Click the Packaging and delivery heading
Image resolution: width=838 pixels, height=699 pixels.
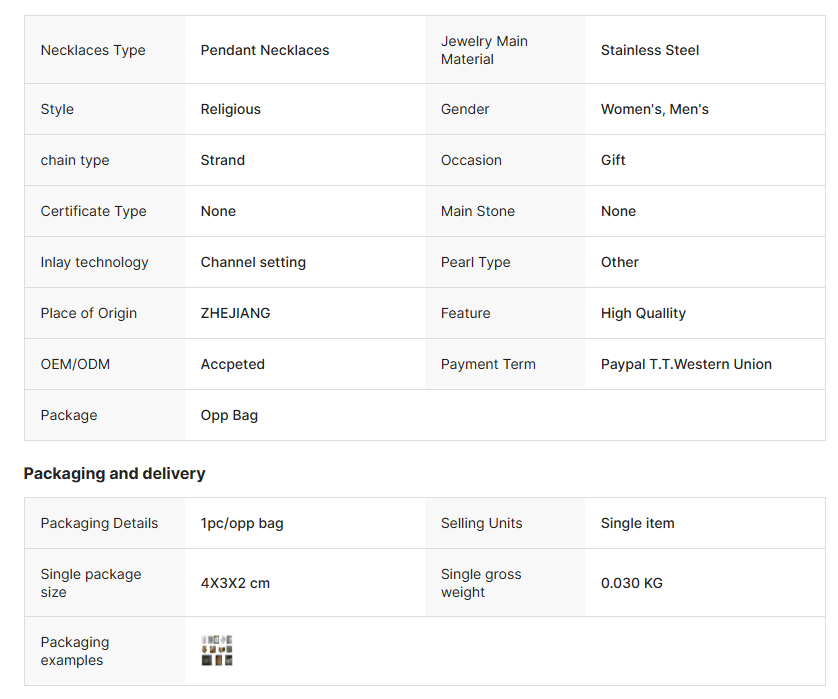pos(115,473)
